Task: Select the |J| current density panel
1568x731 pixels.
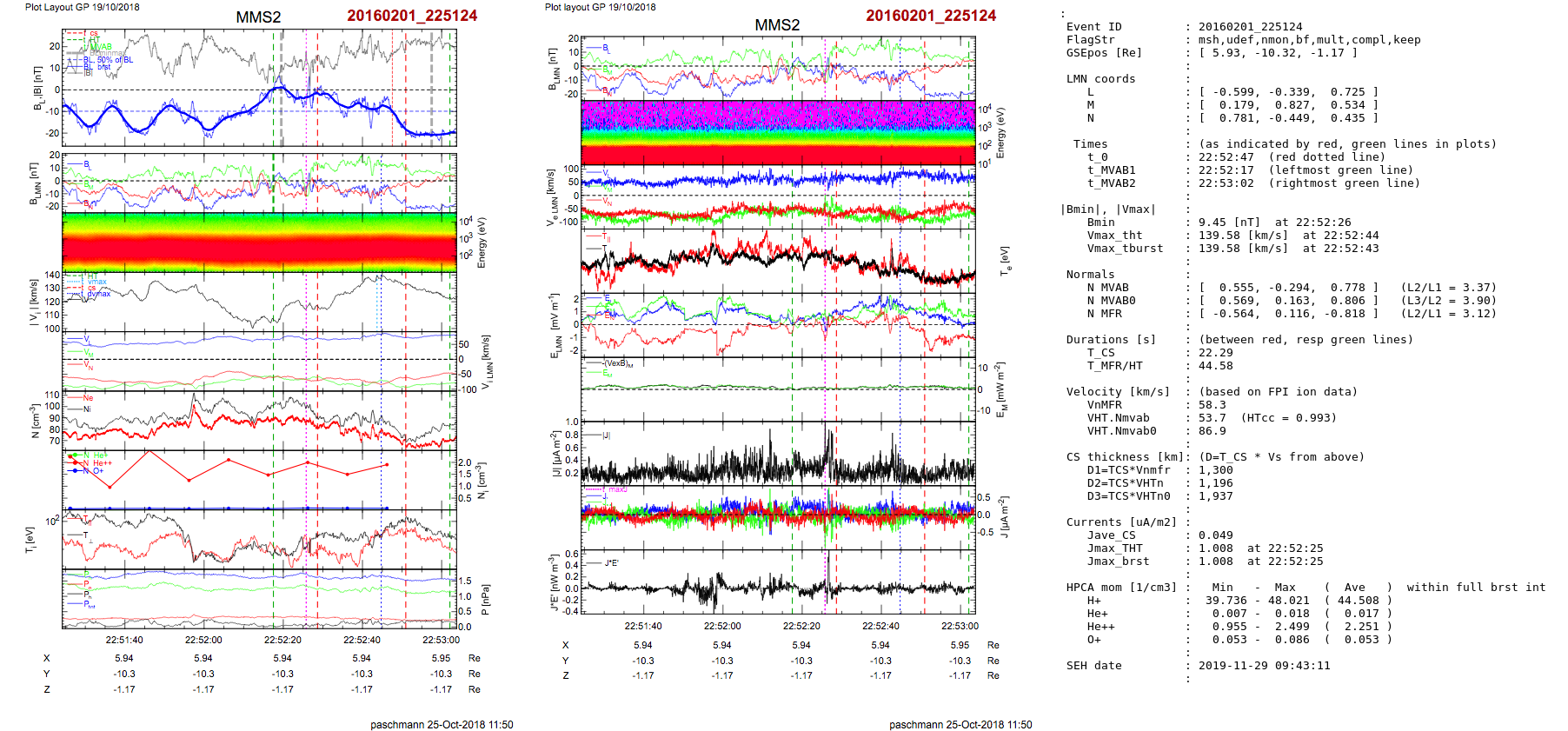Action: (778, 454)
